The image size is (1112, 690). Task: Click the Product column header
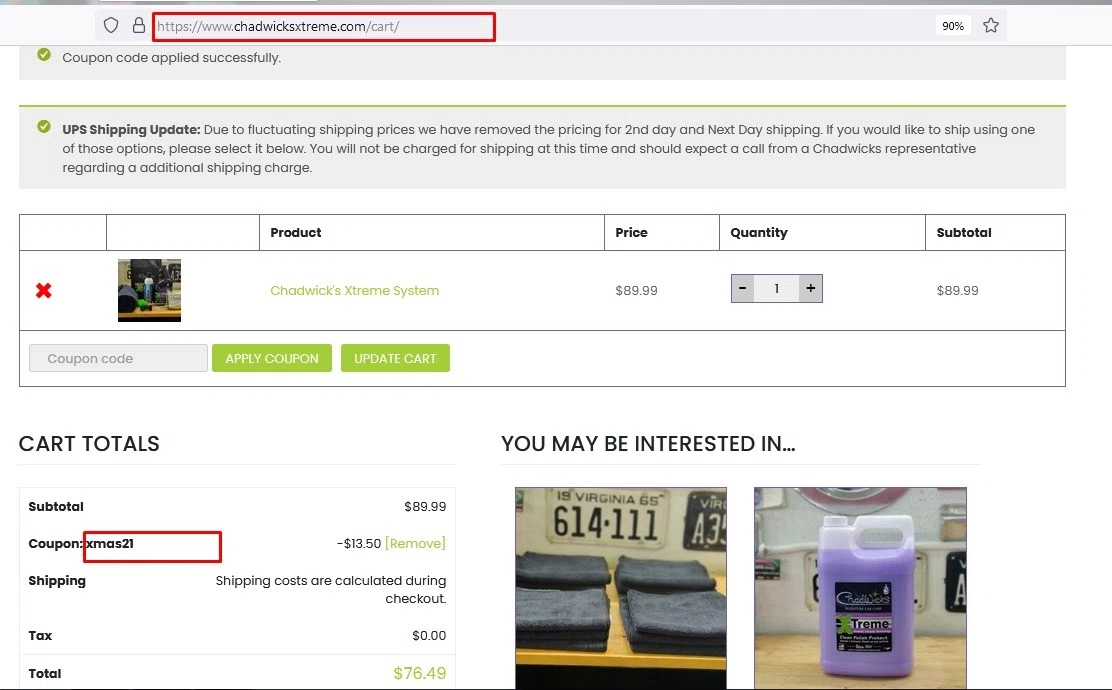tap(296, 233)
